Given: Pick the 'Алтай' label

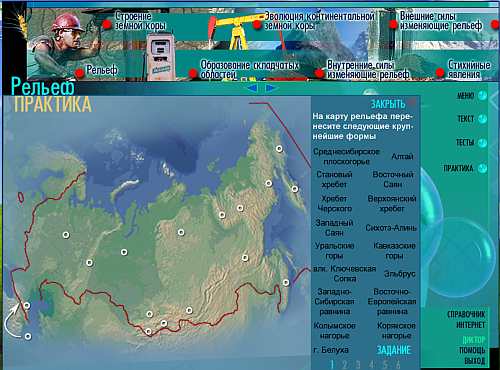Looking at the screenshot, I should coord(402,156).
